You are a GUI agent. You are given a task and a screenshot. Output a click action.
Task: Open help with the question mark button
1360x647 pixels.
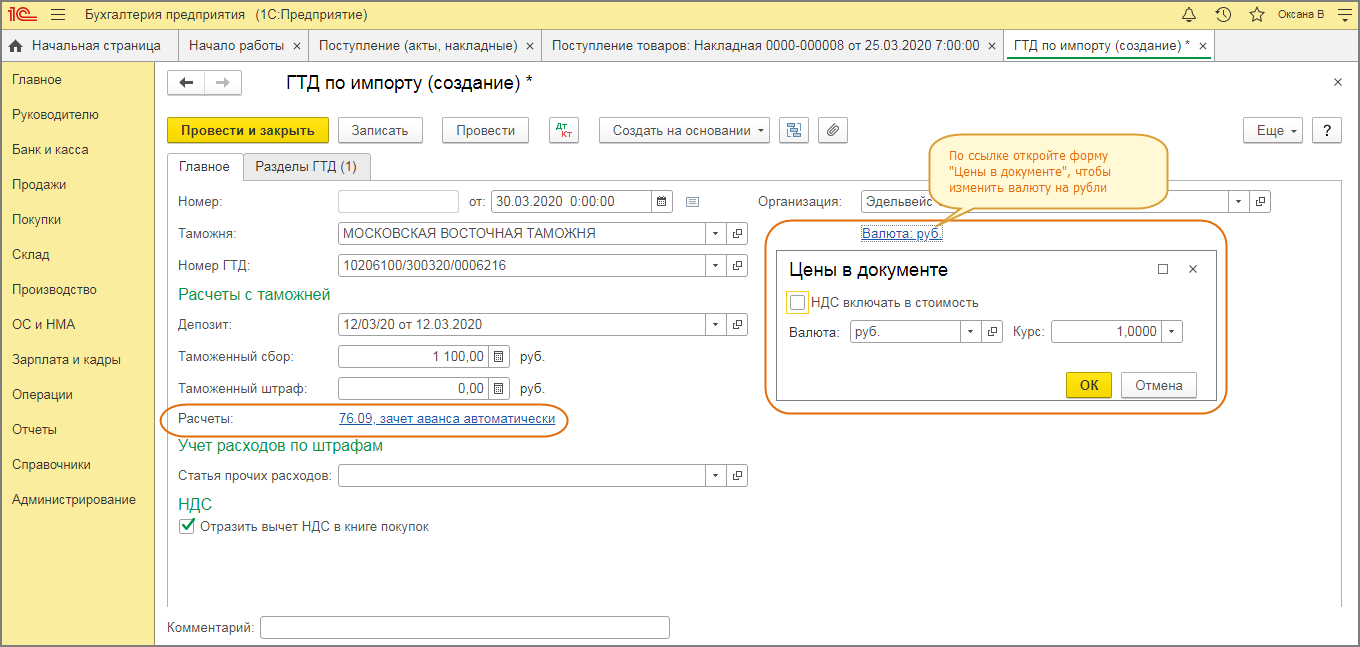coord(1326,130)
